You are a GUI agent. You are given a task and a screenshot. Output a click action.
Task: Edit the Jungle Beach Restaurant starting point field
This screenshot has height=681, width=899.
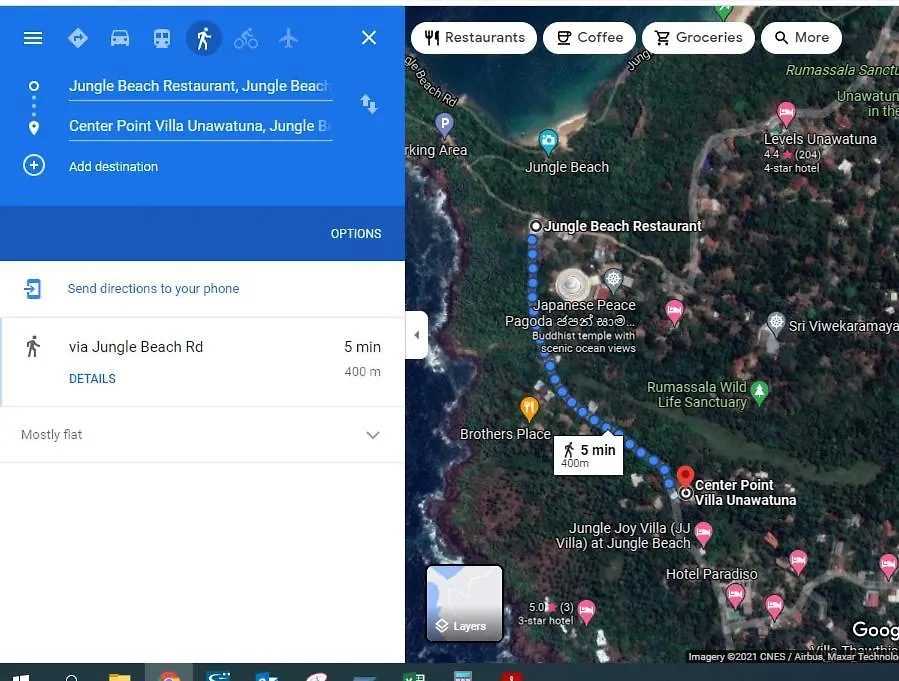[x=200, y=86]
